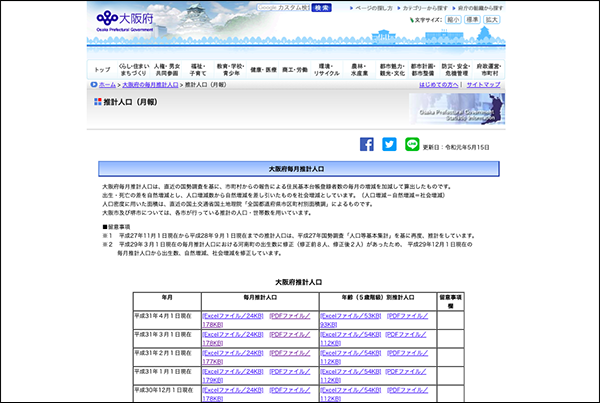Open the はじめての方へ link

coord(438,86)
